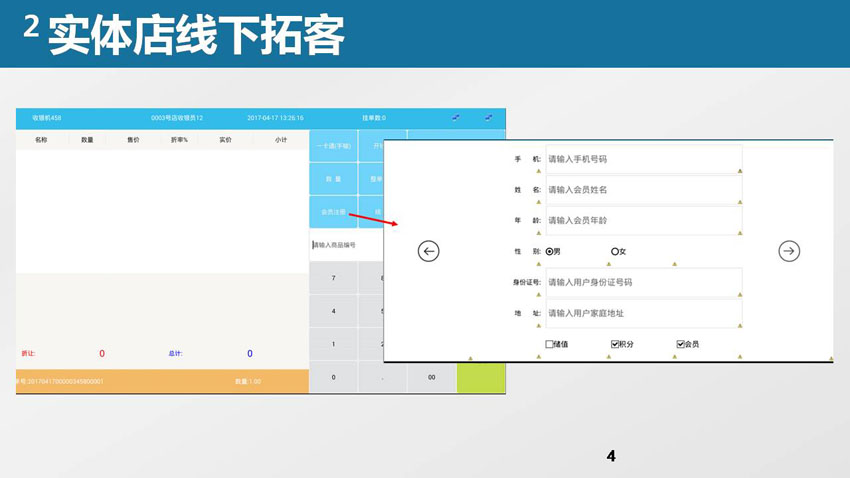This screenshot has height=478, width=850.
Task: Click the 年龄 age input field
Action: tap(643, 220)
